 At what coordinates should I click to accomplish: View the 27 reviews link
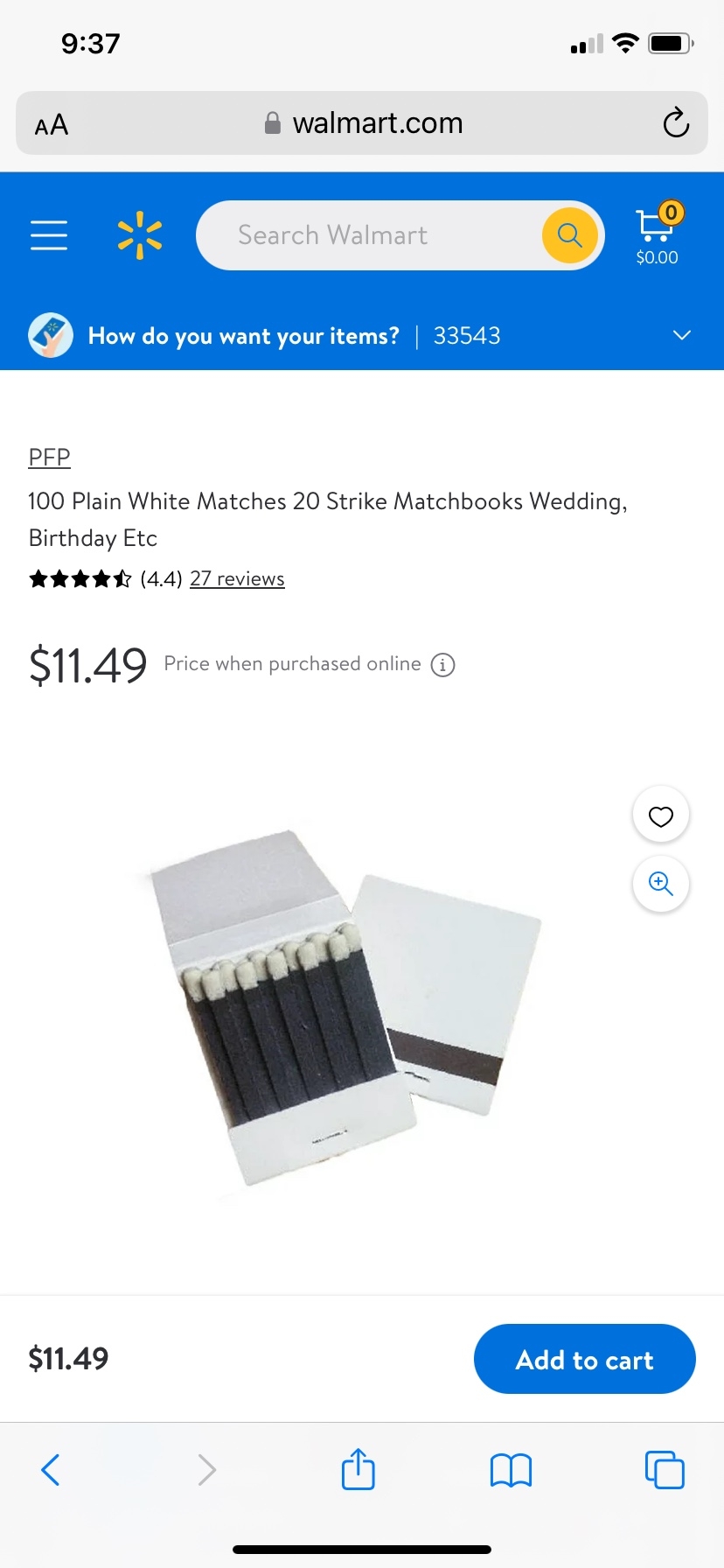237,579
